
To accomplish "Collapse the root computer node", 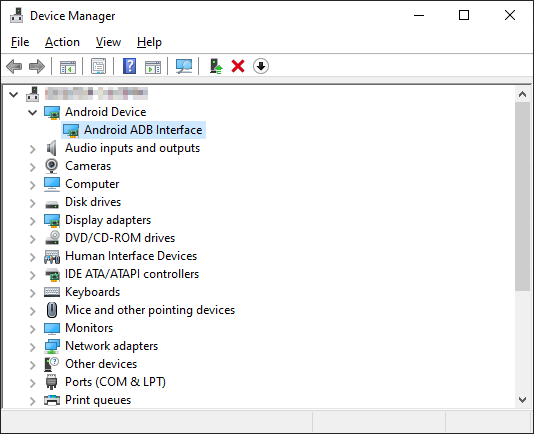I will click(x=13, y=94).
